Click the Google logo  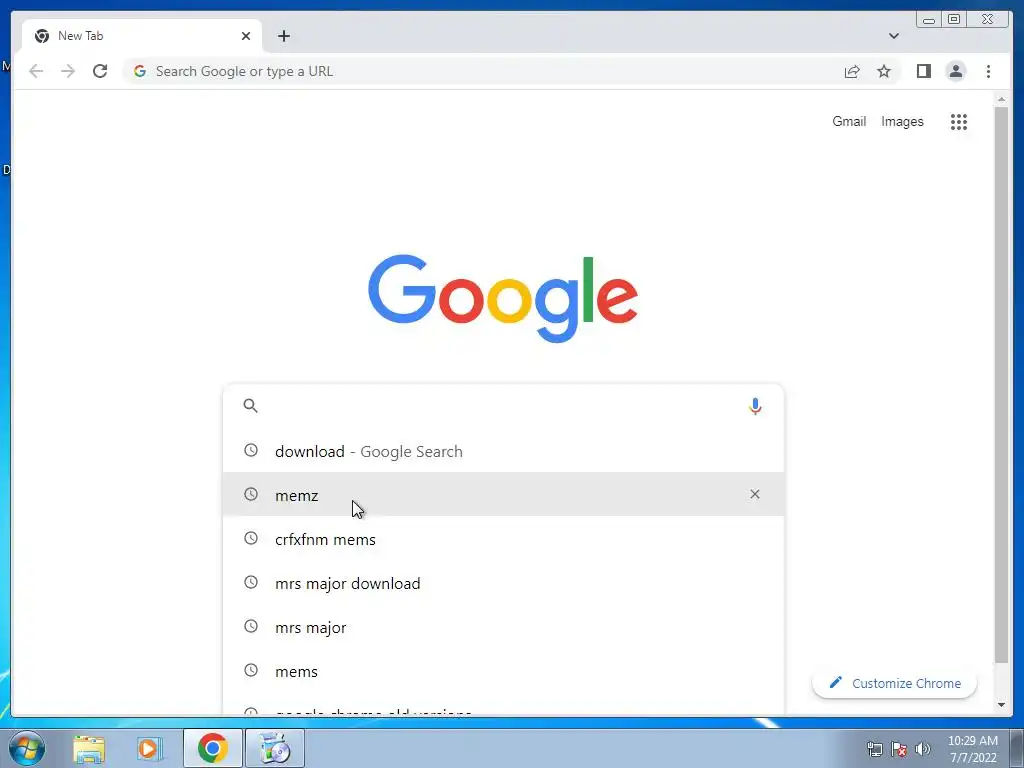[x=503, y=298]
